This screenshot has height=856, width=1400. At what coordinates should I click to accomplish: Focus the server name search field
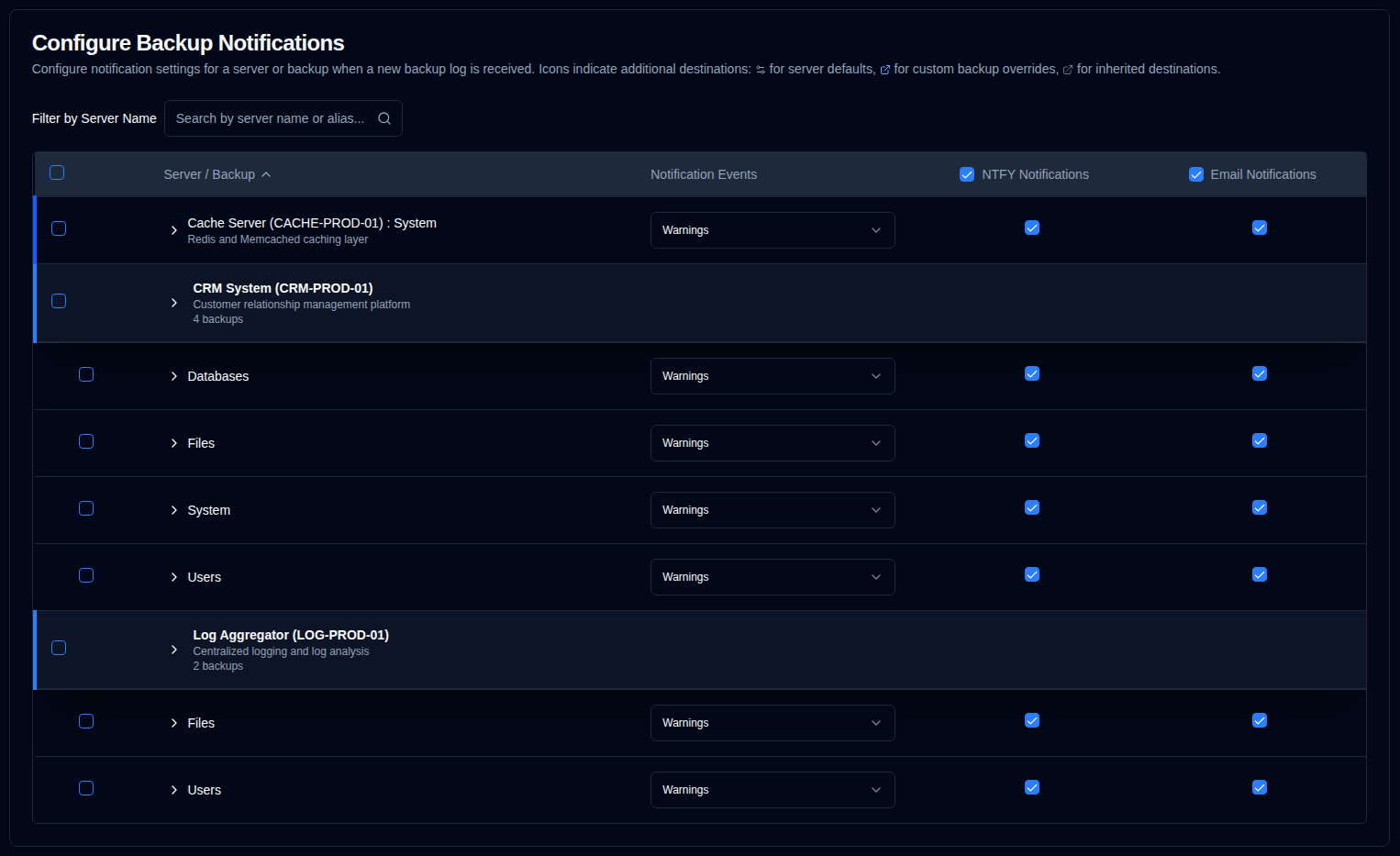click(271, 118)
